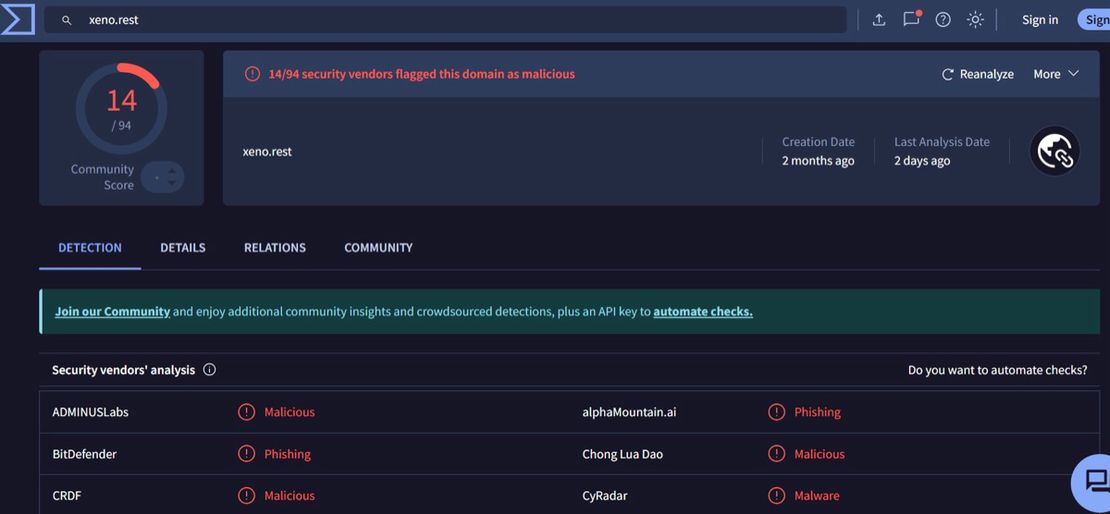Select the DETECTION tab
The image size is (1110, 514).
tap(90, 248)
